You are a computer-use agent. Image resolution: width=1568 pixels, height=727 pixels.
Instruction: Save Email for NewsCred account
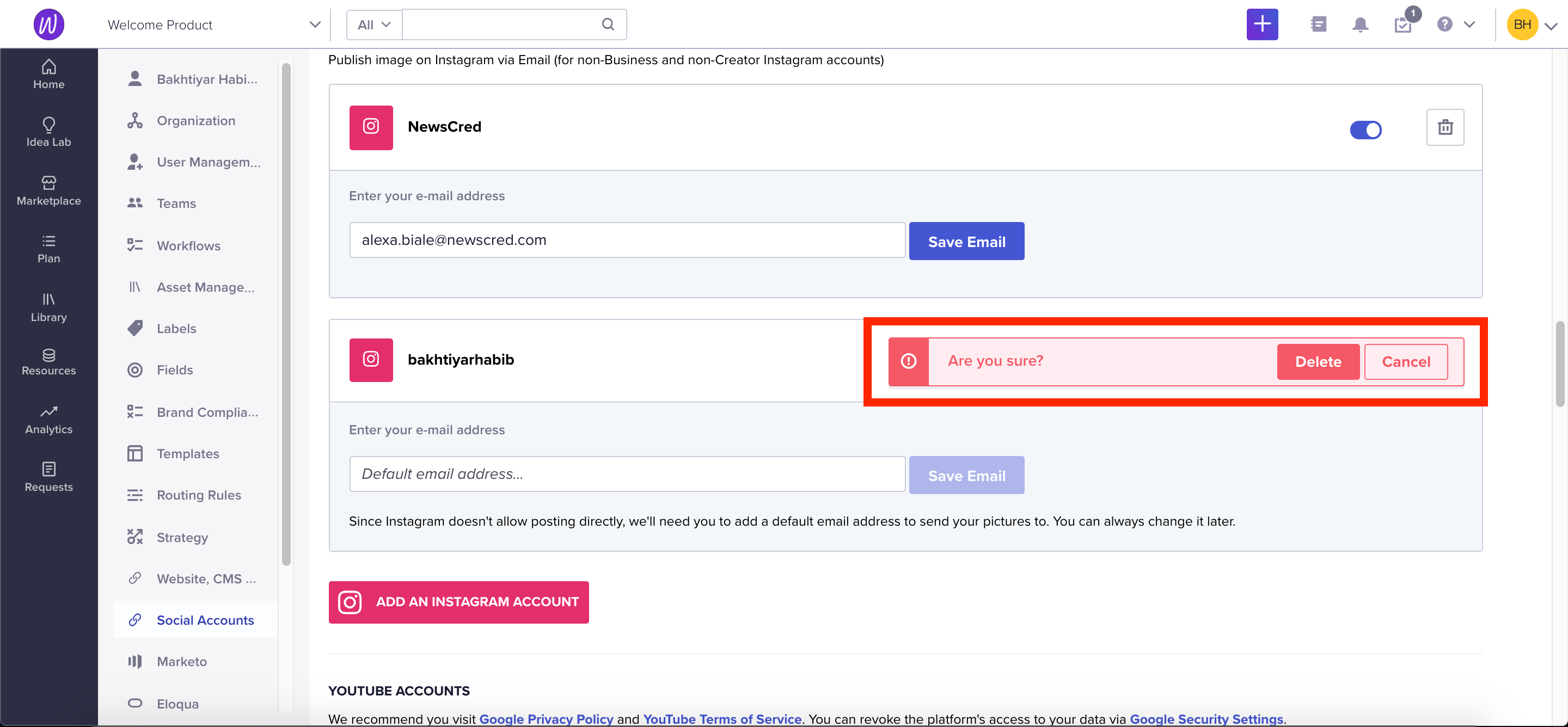tap(966, 242)
